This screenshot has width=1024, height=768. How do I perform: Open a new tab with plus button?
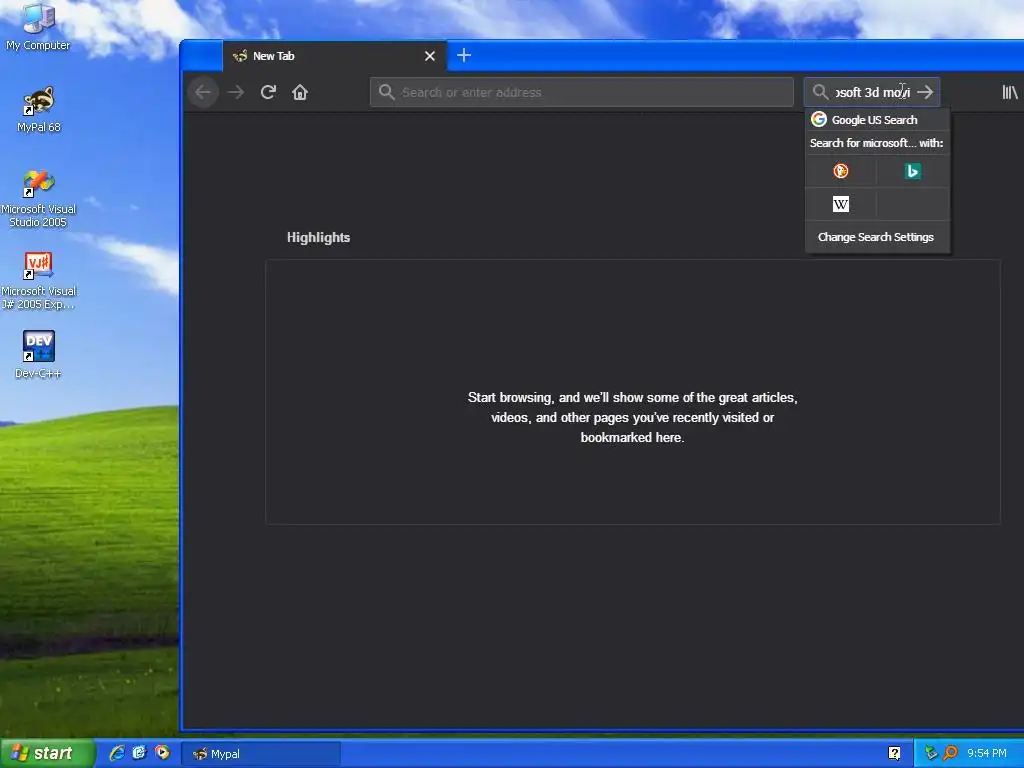[x=464, y=56]
